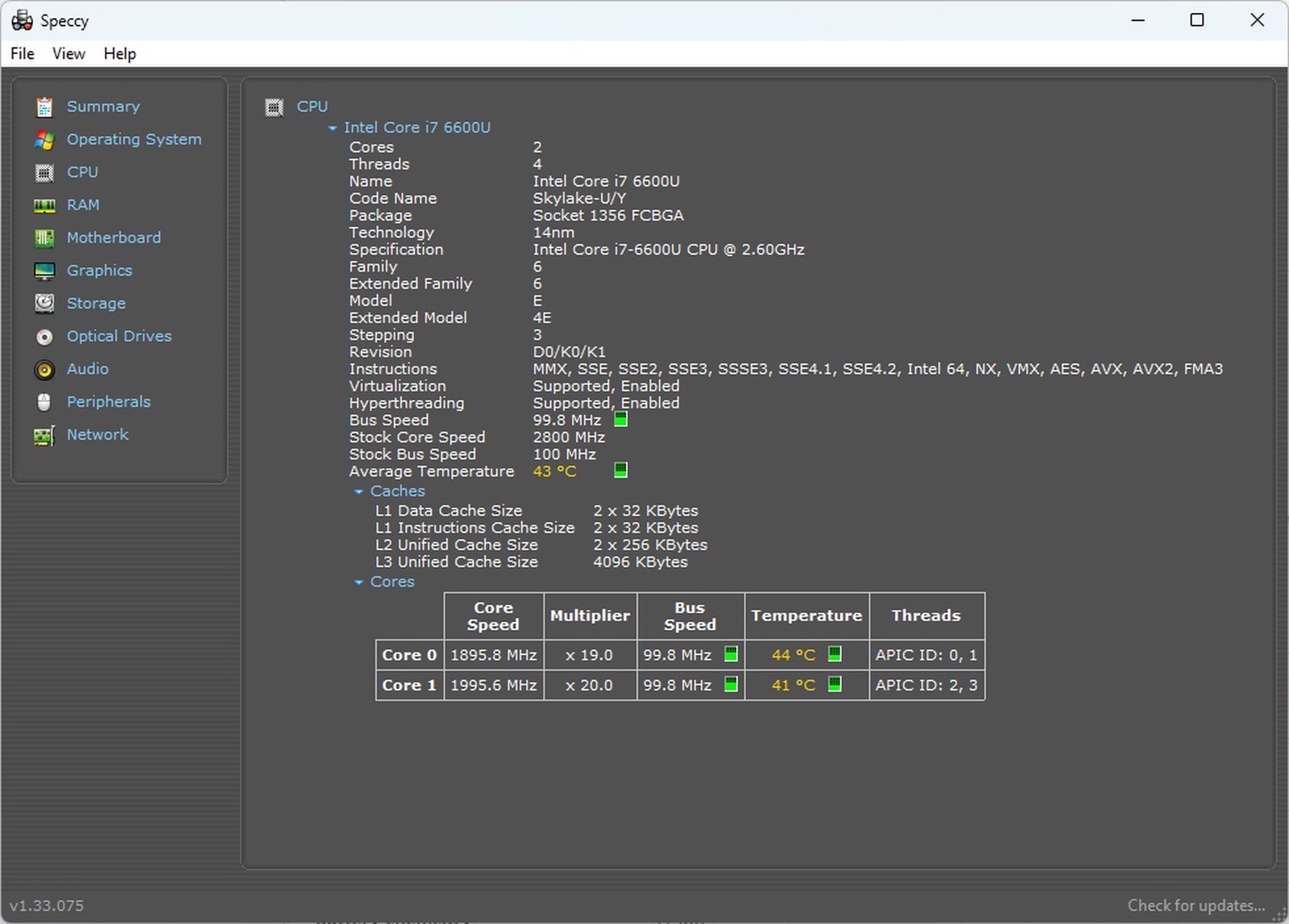Image resolution: width=1289 pixels, height=924 pixels.
Task: Click the Storage hard drive icon
Action: [44, 304]
